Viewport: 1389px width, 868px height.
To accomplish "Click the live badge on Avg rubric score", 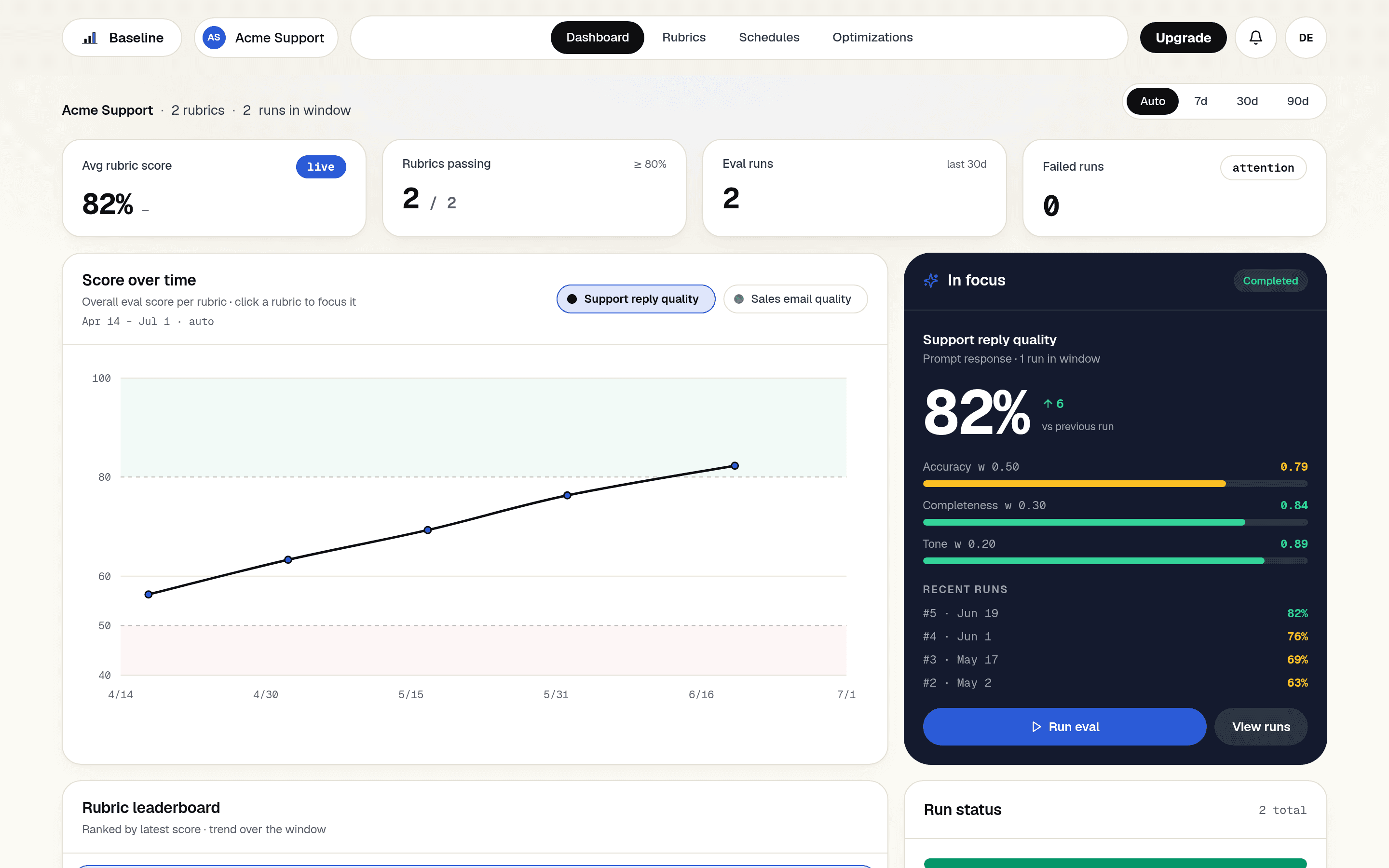I will pos(321,167).
